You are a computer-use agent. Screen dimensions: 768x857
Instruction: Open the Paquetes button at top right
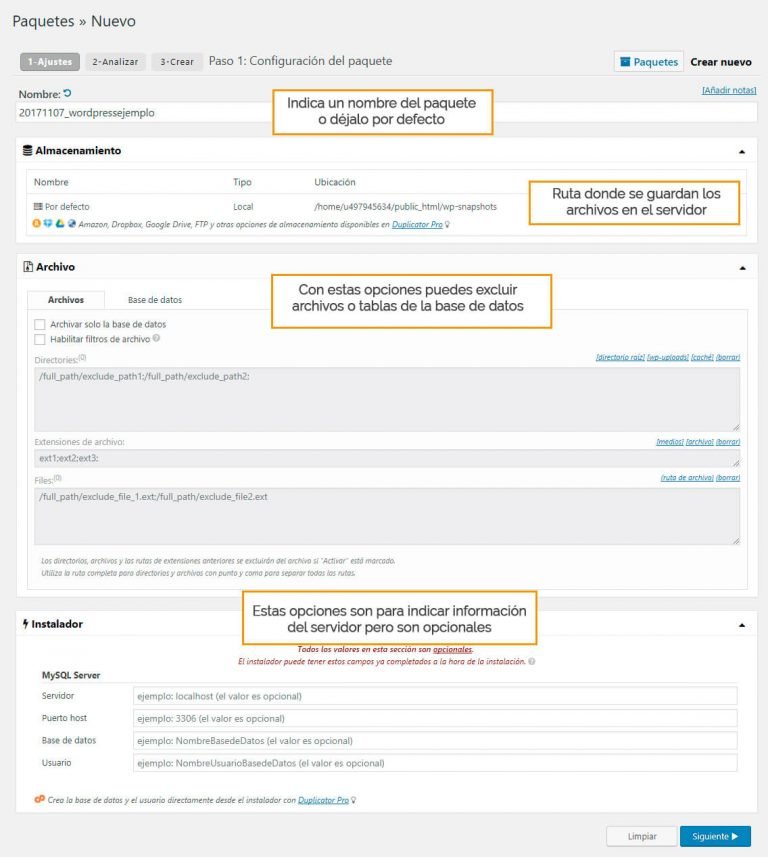pyautogui.click(x=648, y=62)
